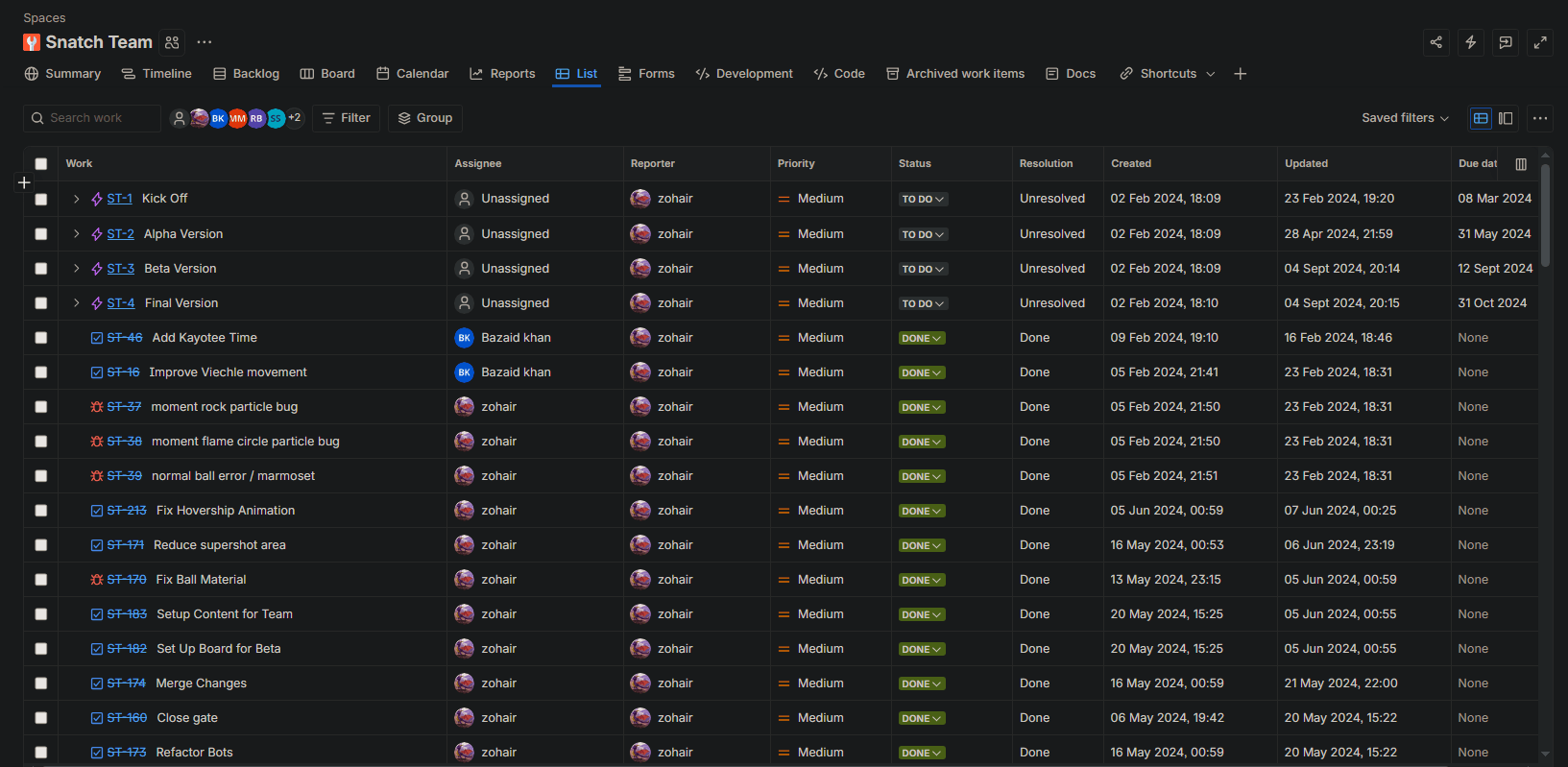Open the Shortcuts dropdown tab
The width and height of the screenshot is (1568, 767).
coord(1168,74)
